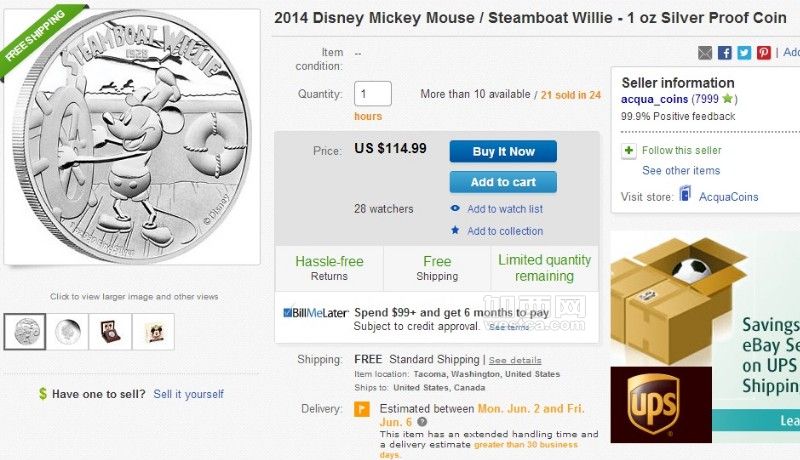Open the large Steamboat Willie coin image
The image size is (800, 460).
pyautogui.click(x=132, y=137)
